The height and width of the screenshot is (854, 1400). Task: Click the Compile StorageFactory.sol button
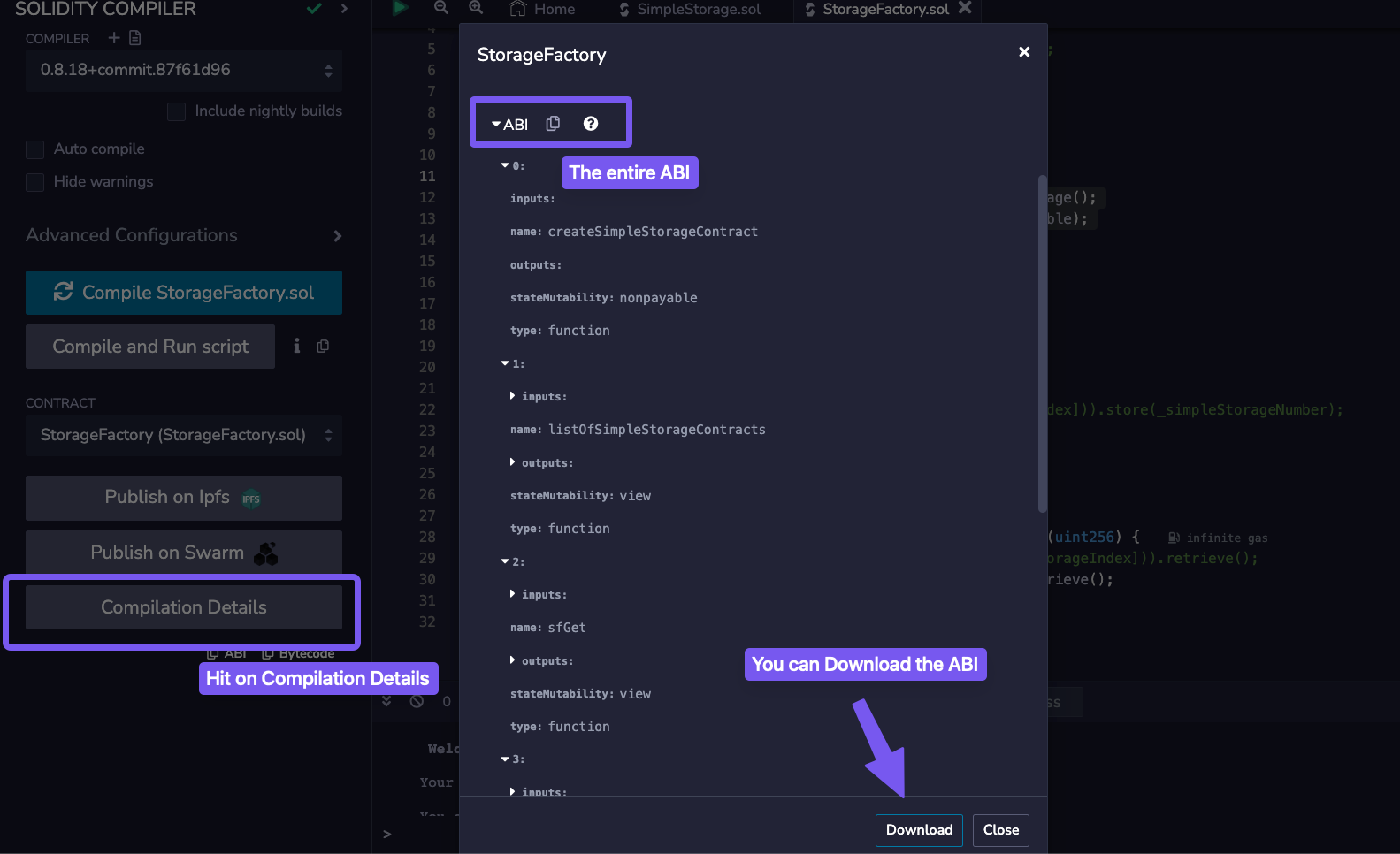coord(184,293)
